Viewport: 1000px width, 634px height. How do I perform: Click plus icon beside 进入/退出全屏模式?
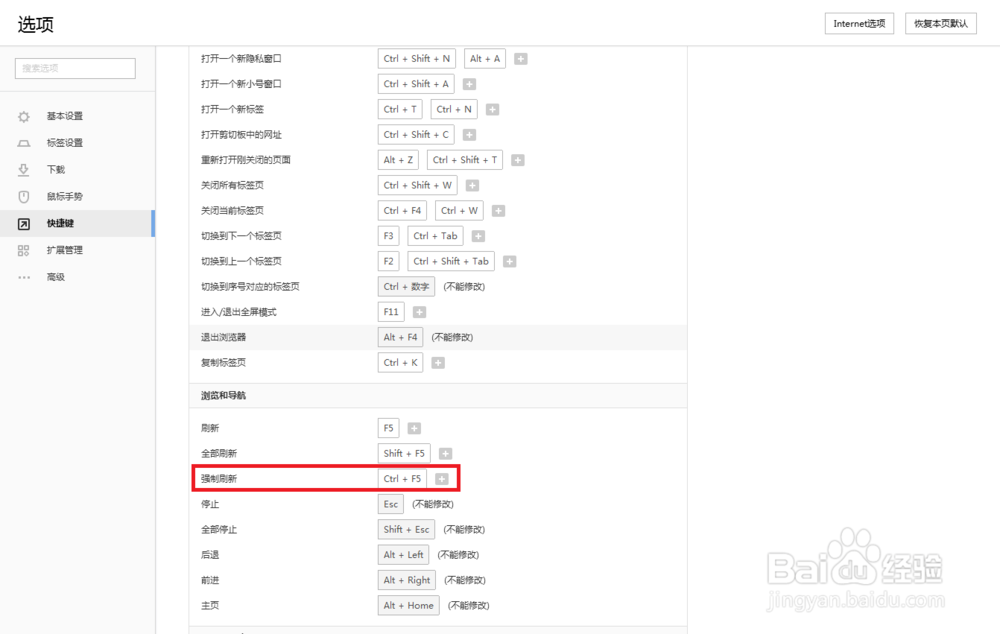coord(419,311)
